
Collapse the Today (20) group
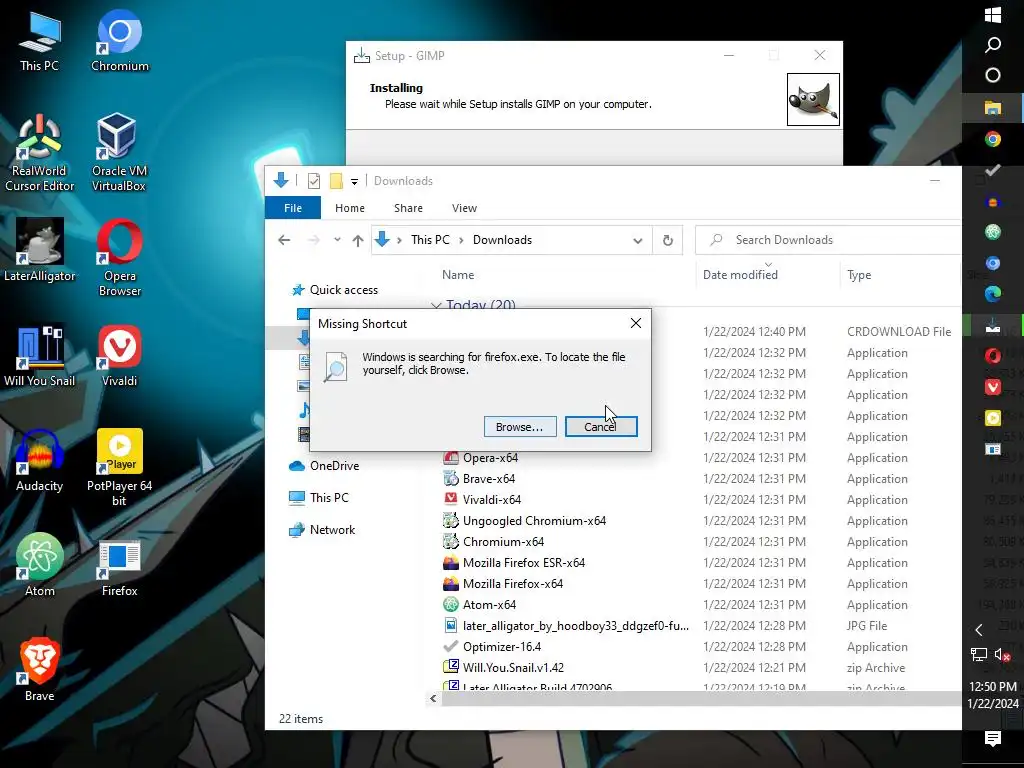[x=436, y=305]
